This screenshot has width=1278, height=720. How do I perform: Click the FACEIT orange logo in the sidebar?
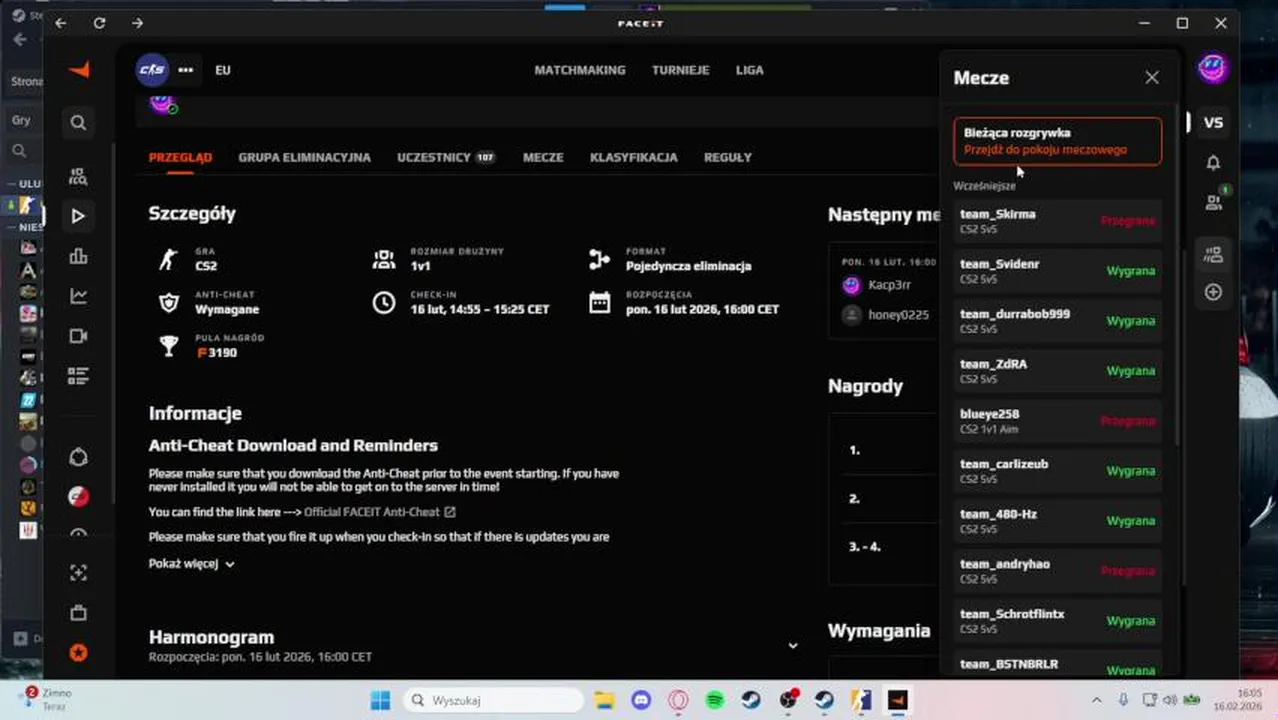click(79, 69)
